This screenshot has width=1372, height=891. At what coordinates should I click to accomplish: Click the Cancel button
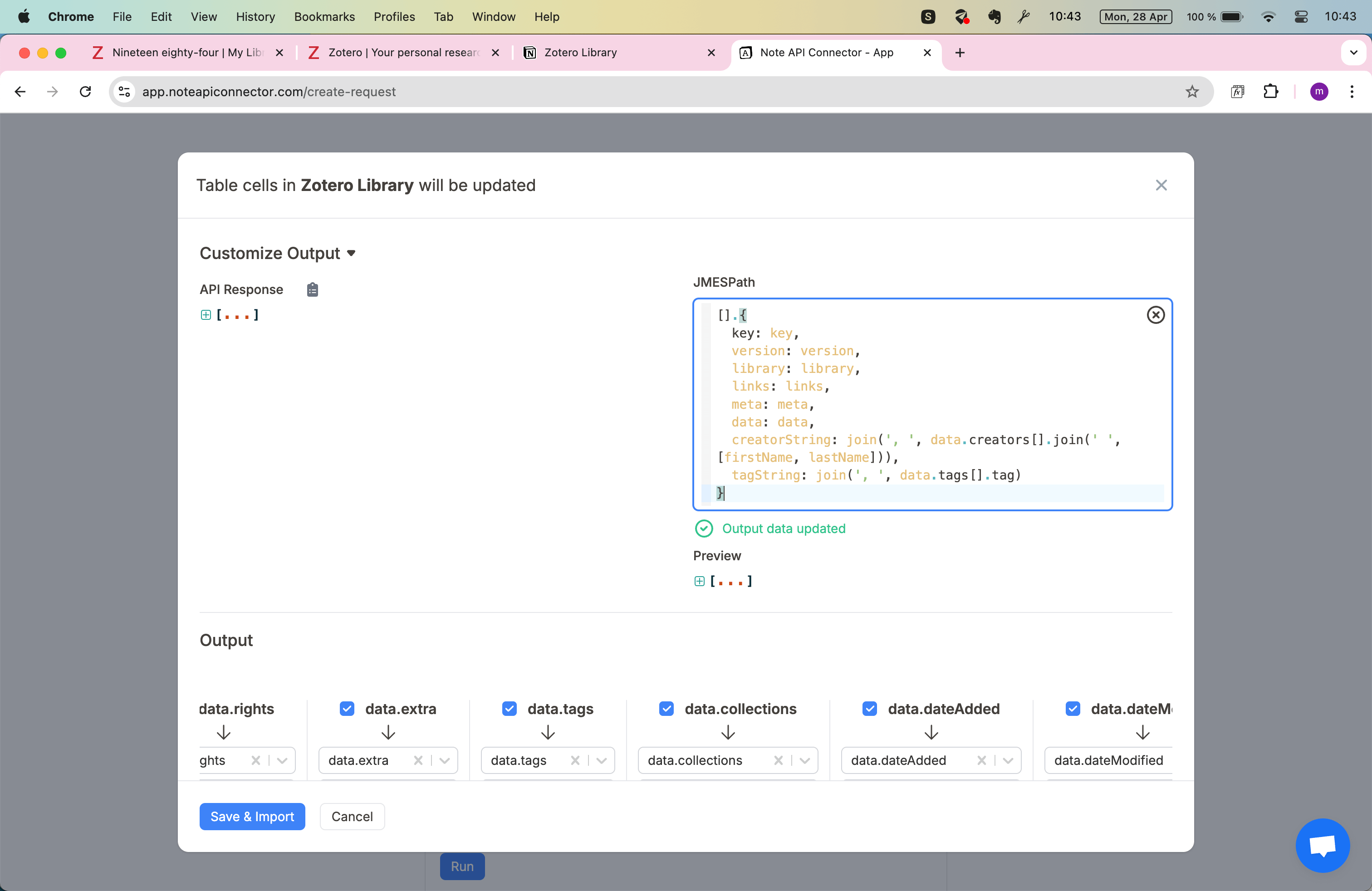point(352,816)
